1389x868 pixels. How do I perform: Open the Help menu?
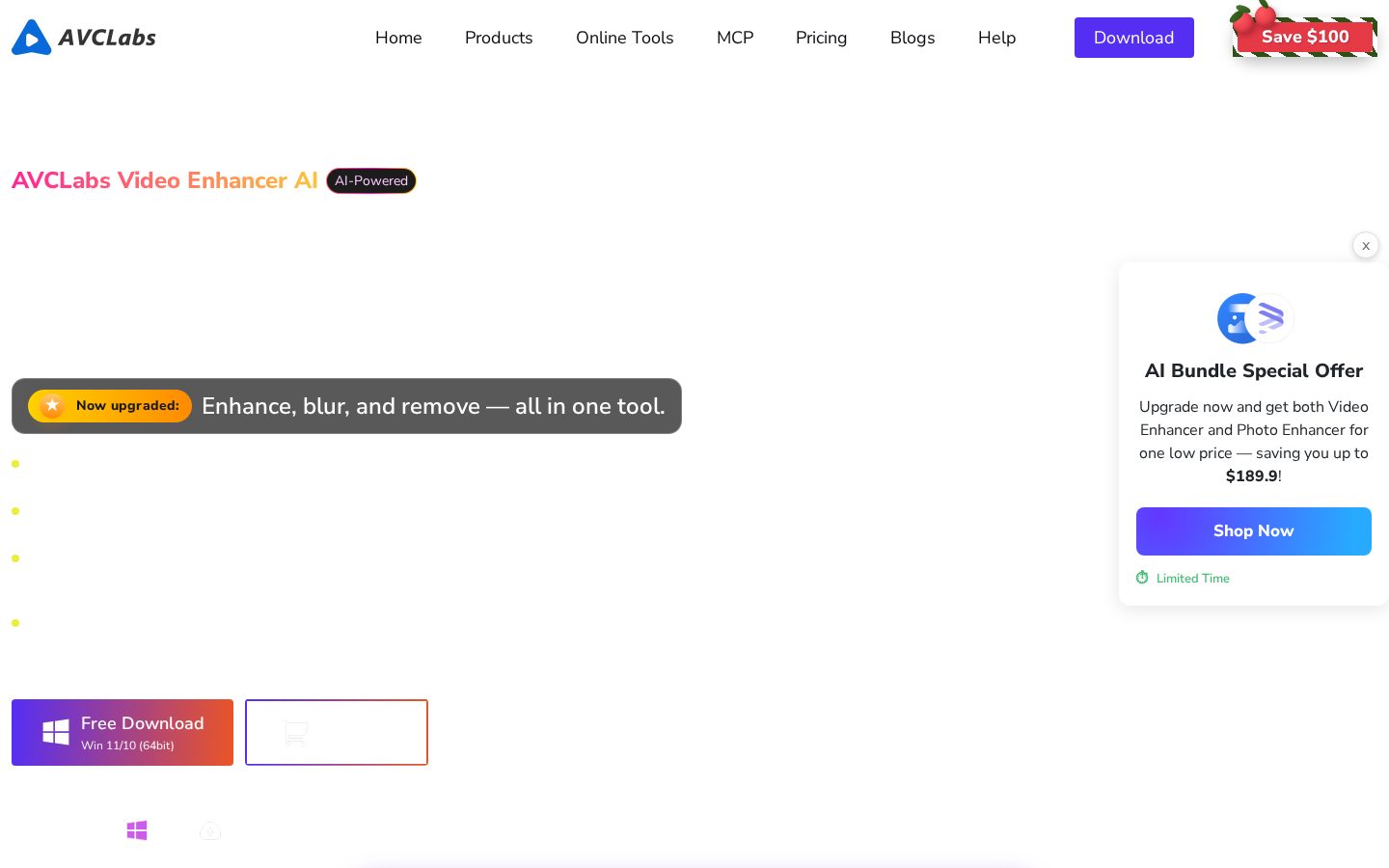[x=996, y=38]
